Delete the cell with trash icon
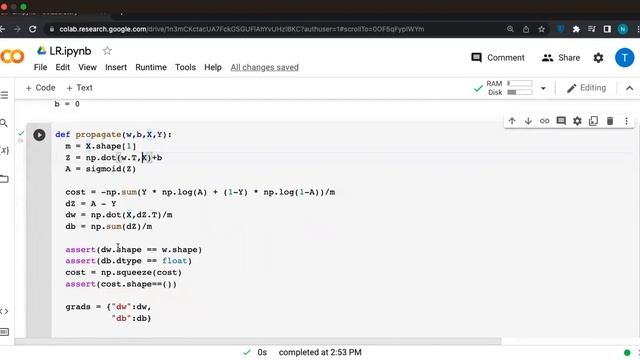 click(x=610, y=121)
